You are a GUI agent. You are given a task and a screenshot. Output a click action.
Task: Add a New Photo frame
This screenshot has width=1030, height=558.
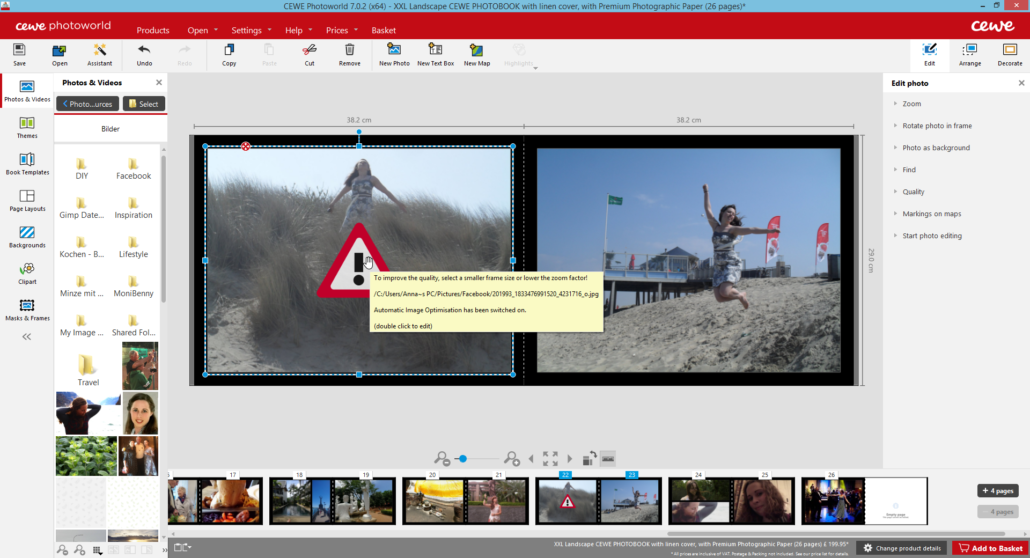(394, 55)
